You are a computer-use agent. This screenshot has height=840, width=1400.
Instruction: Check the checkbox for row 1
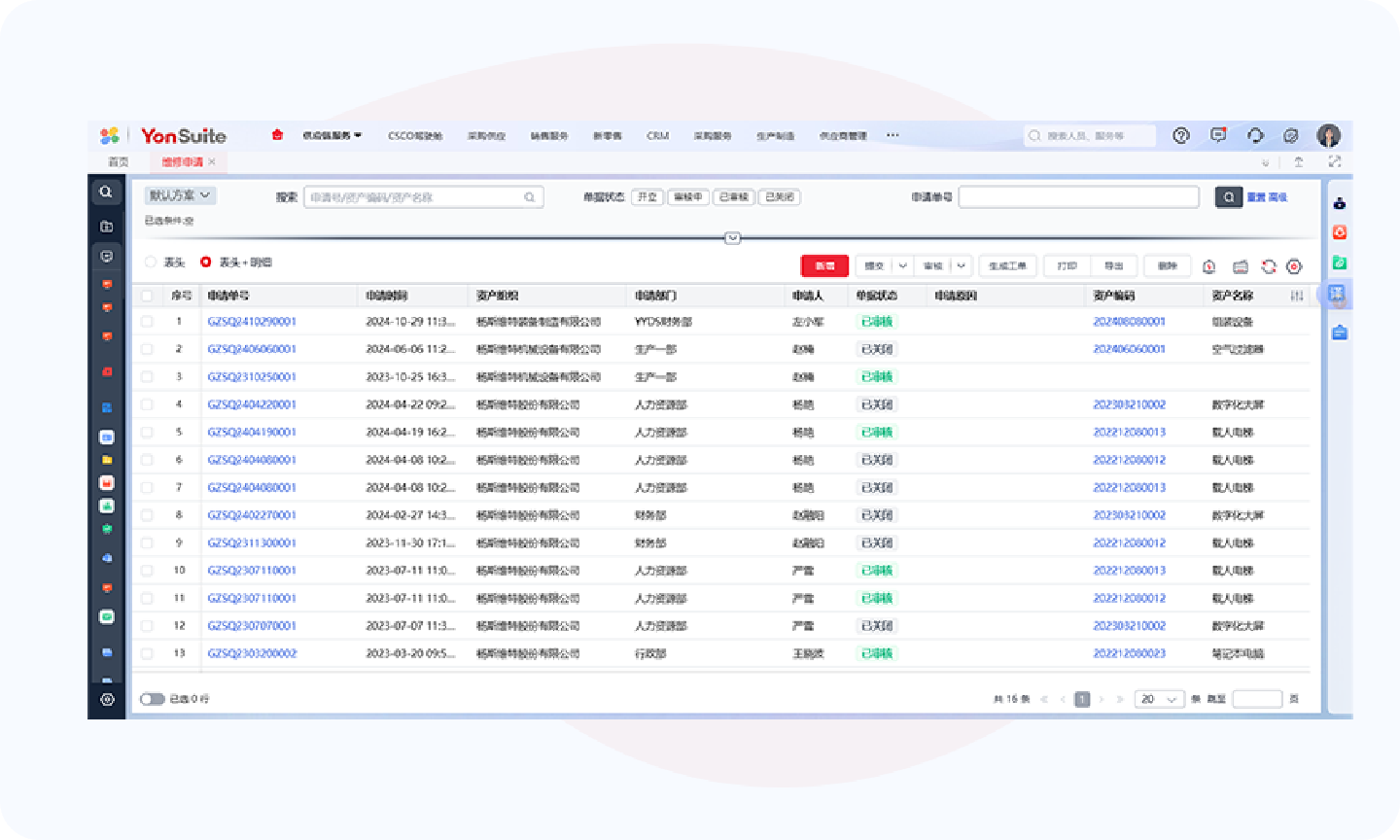[147, 322]
